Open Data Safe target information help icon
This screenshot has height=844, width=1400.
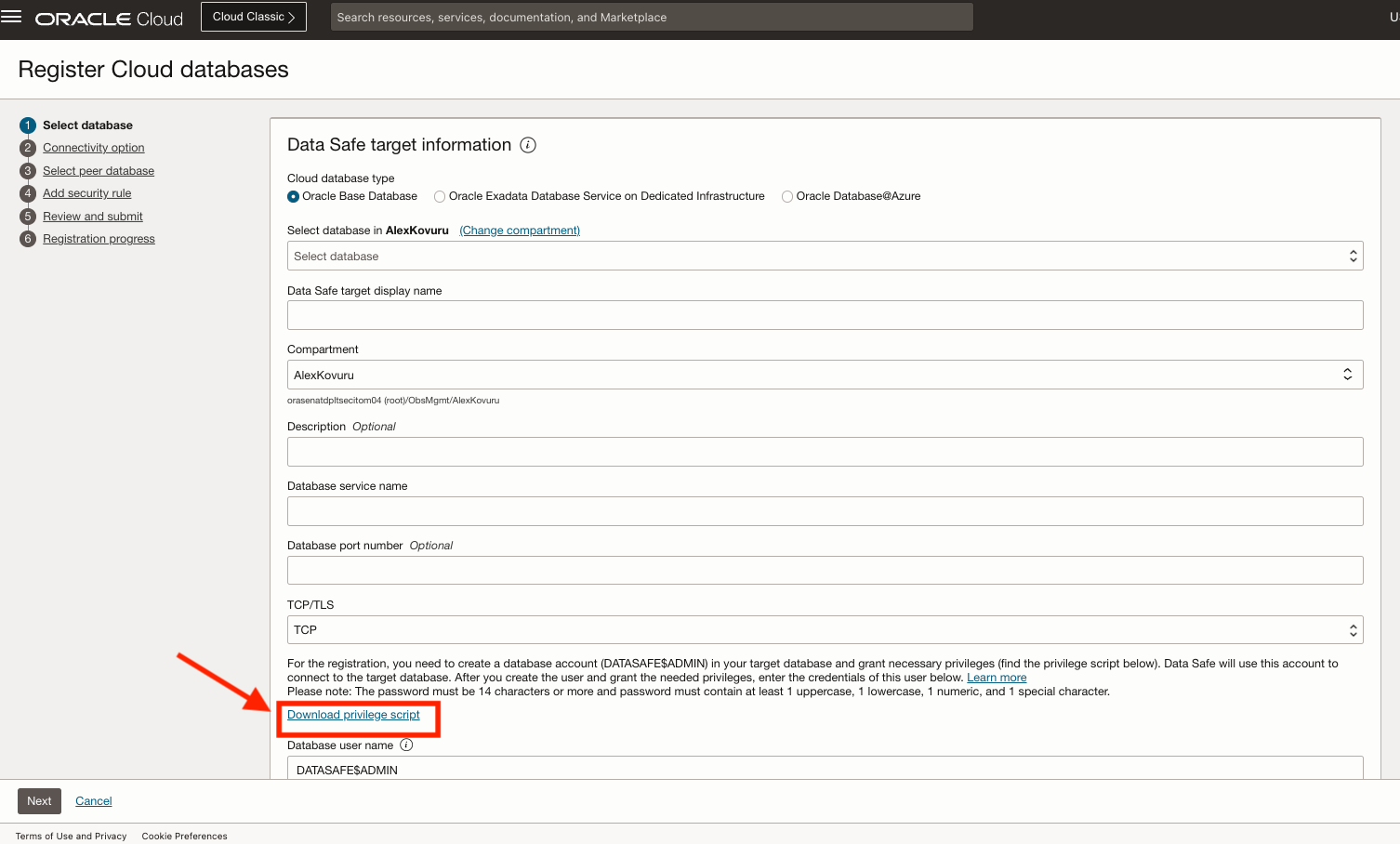coord(528,145)
